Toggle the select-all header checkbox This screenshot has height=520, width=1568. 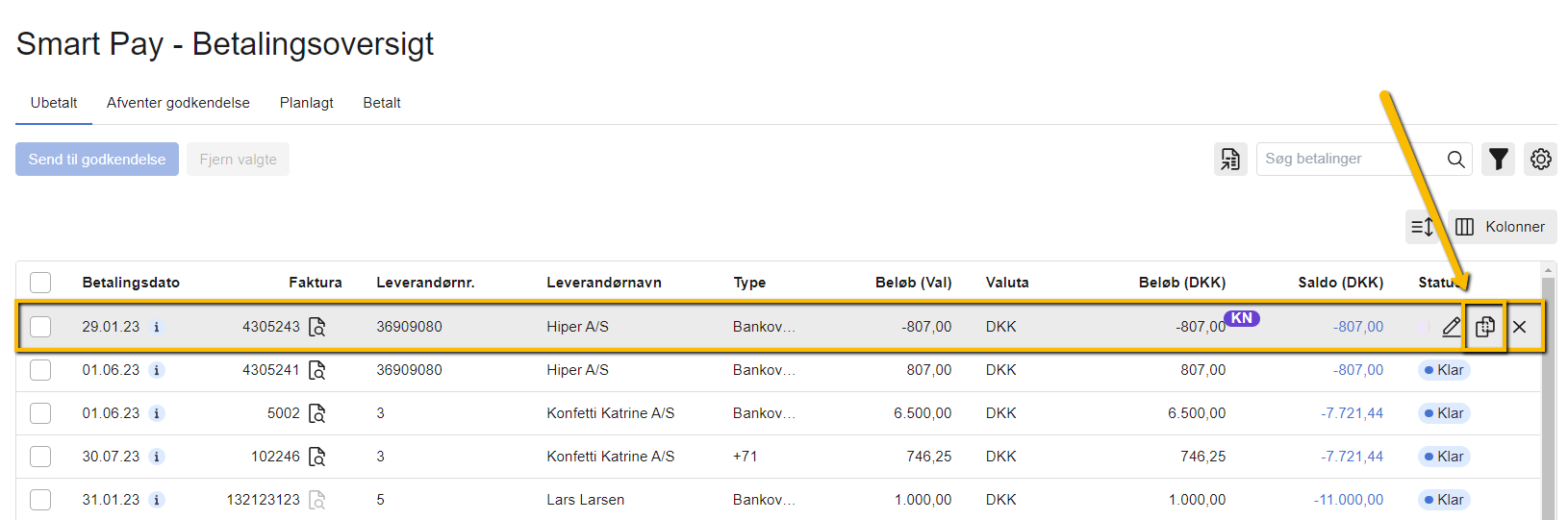pyautogui.click(x=40, y=283)
